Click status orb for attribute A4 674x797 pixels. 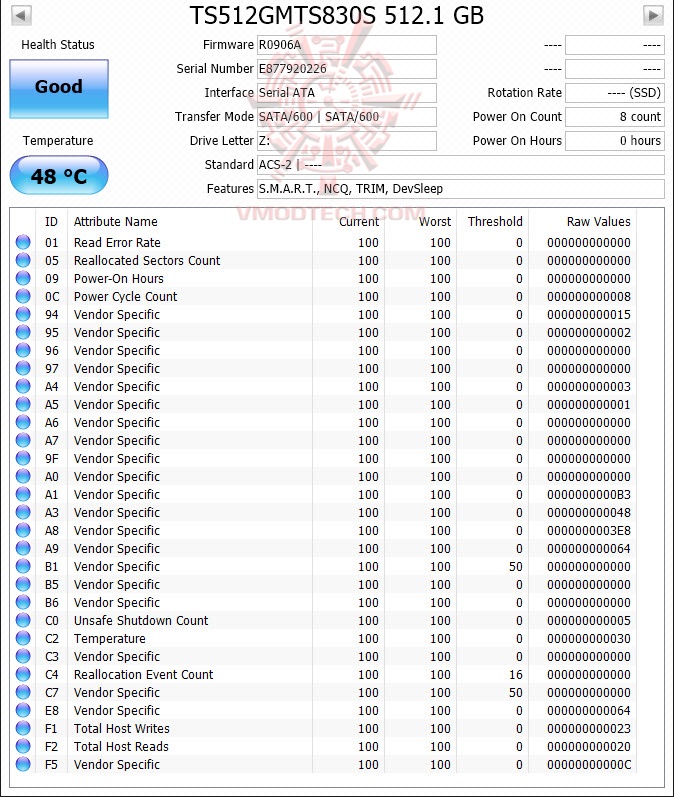(x=23, y=386)
